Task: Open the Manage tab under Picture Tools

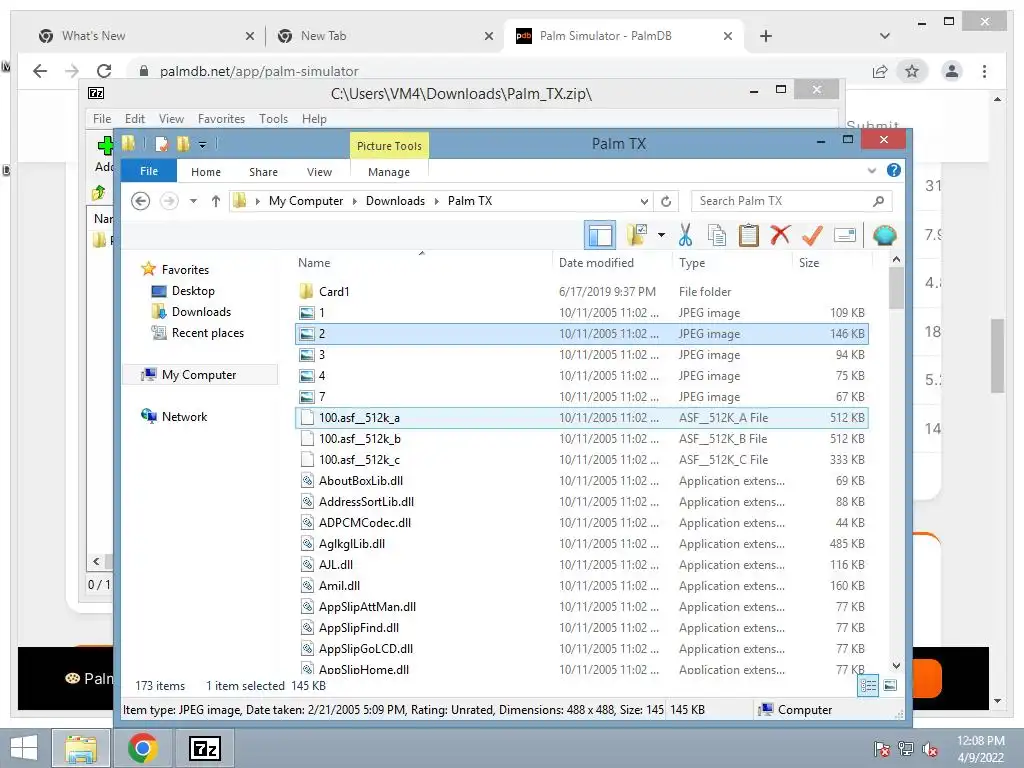Action: click(389, 172)
